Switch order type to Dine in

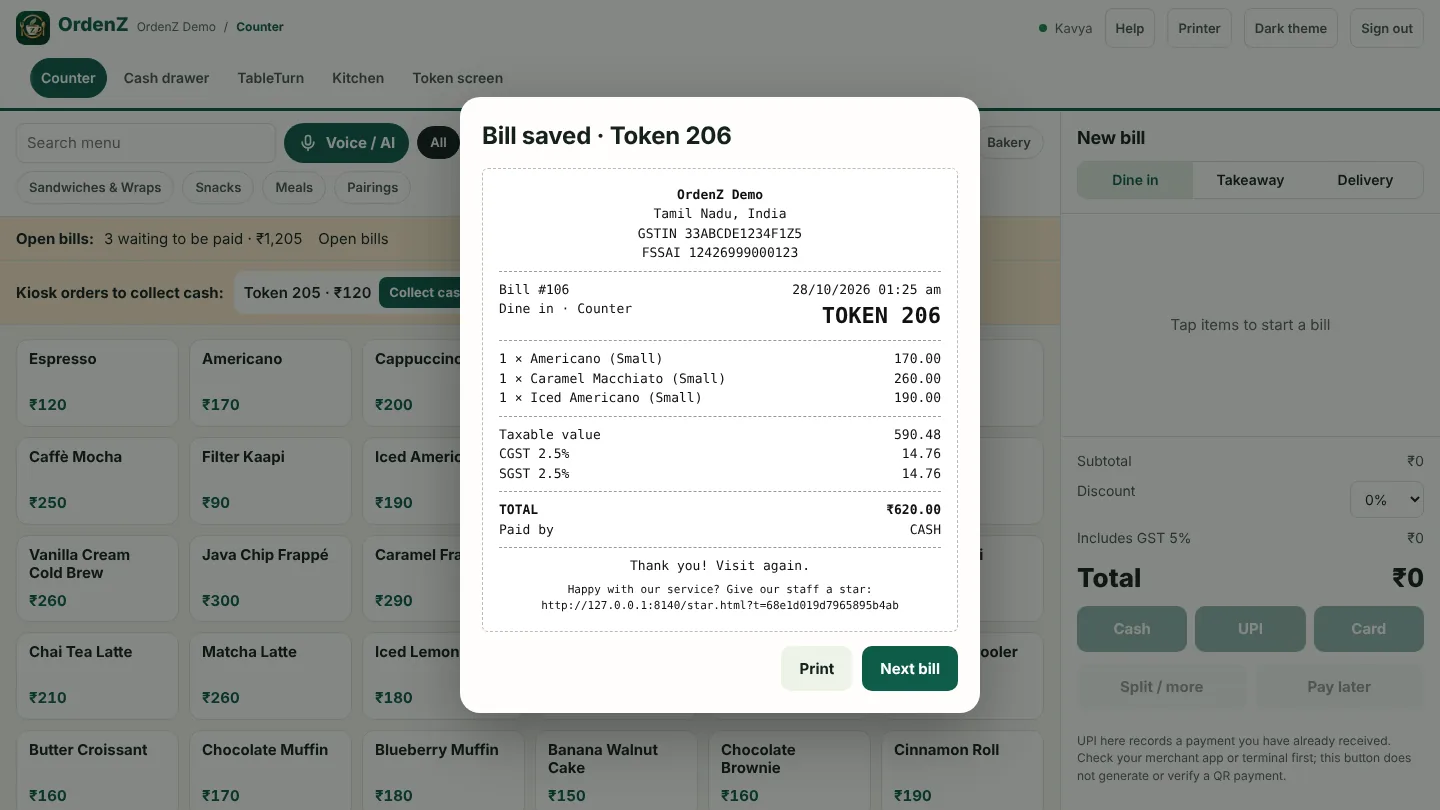tap(1135, 180)
